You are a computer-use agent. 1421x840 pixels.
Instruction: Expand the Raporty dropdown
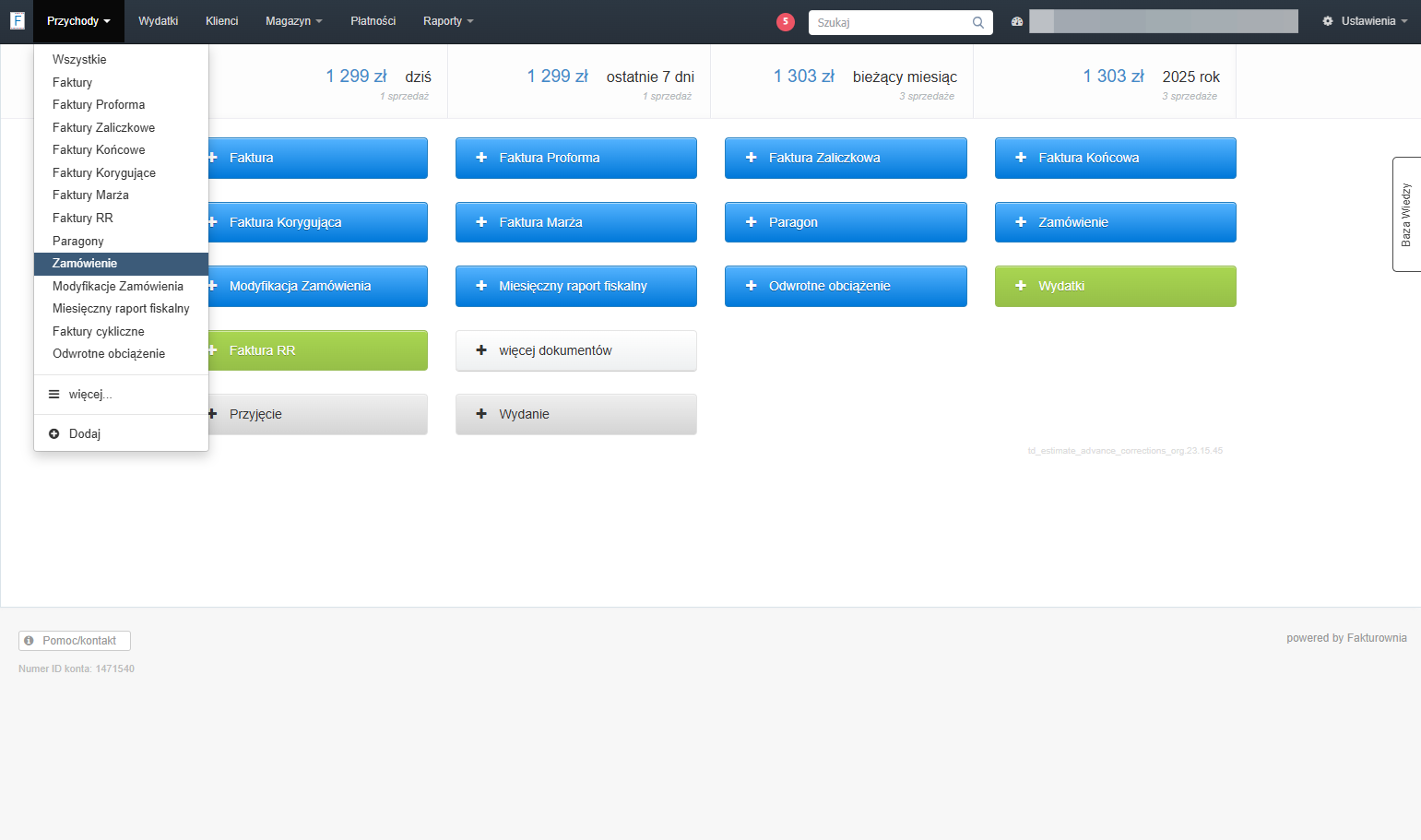(448, 21)
